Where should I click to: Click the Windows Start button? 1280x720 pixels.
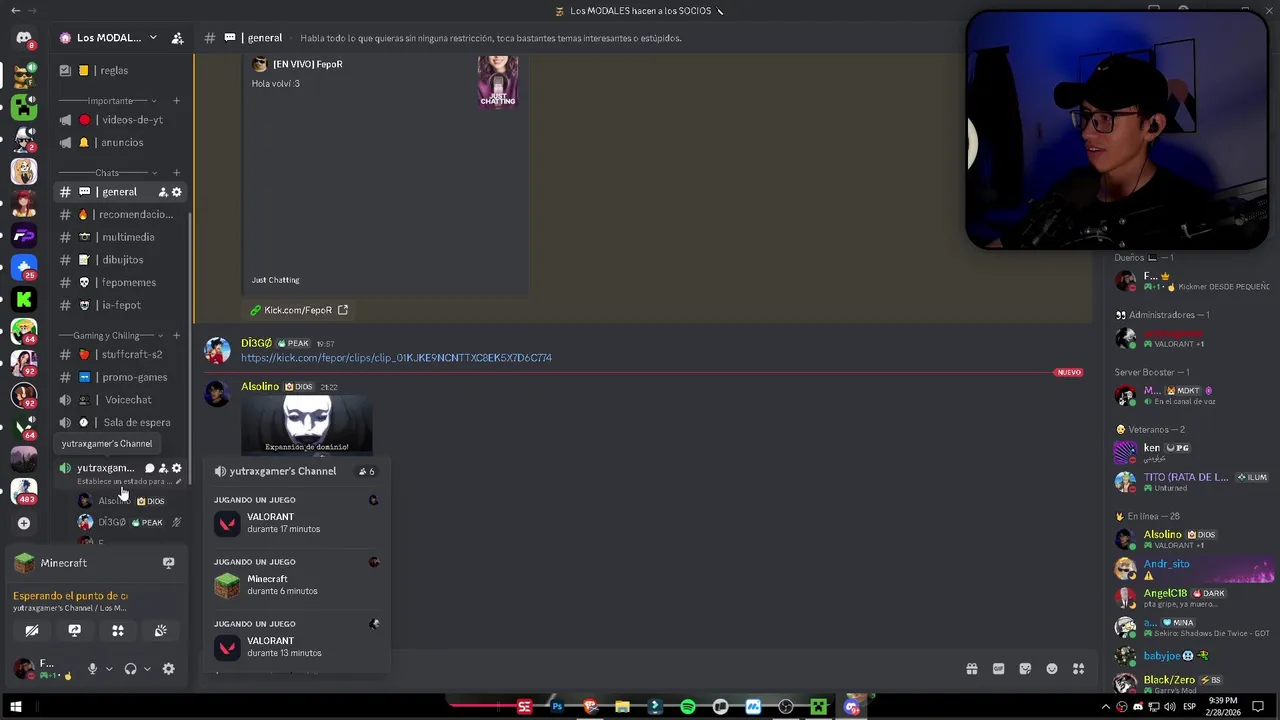point(16,707)
